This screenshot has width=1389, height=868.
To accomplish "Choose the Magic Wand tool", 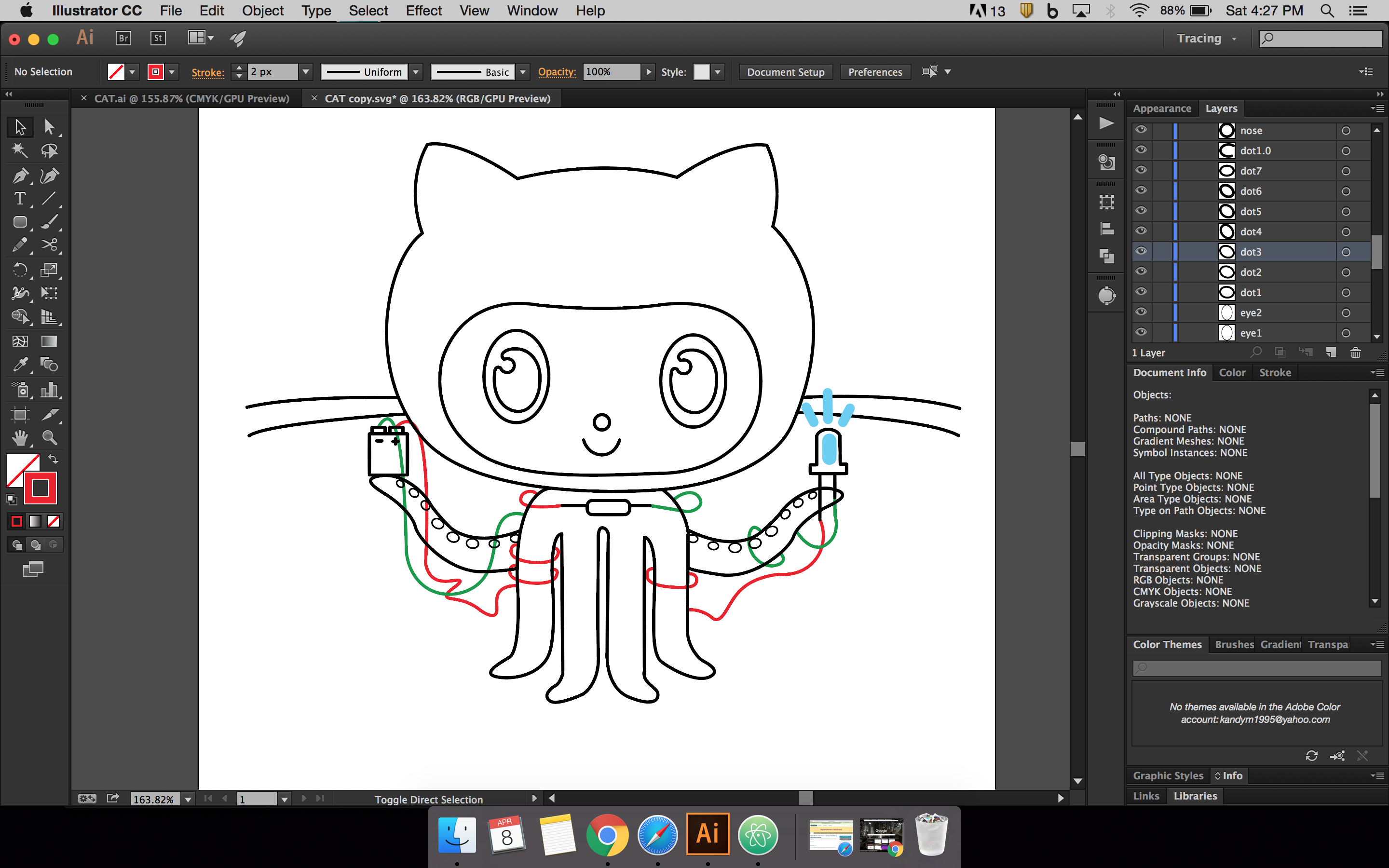I will 20,150.
